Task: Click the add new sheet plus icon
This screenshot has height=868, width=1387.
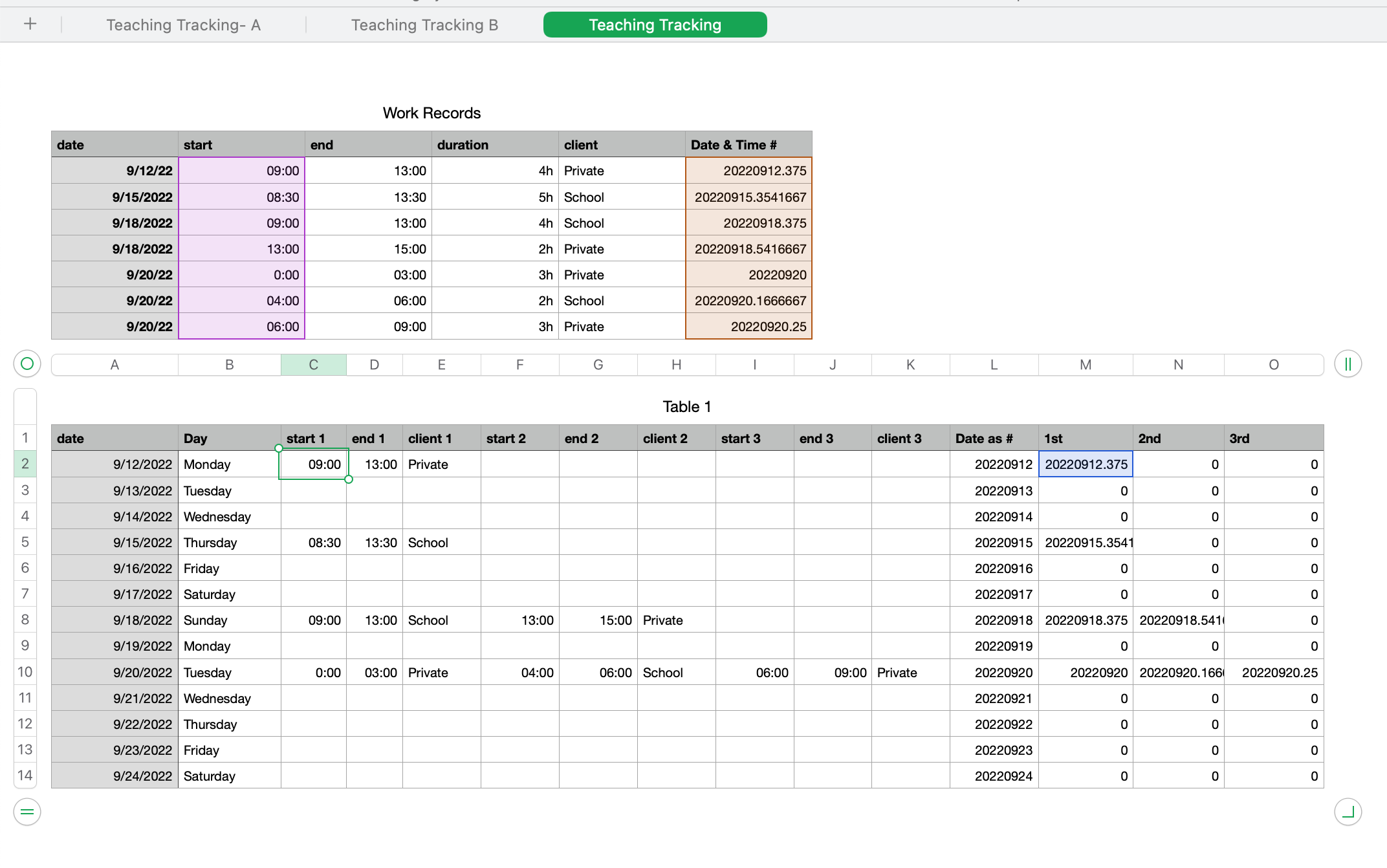Action: coord(30,25)
